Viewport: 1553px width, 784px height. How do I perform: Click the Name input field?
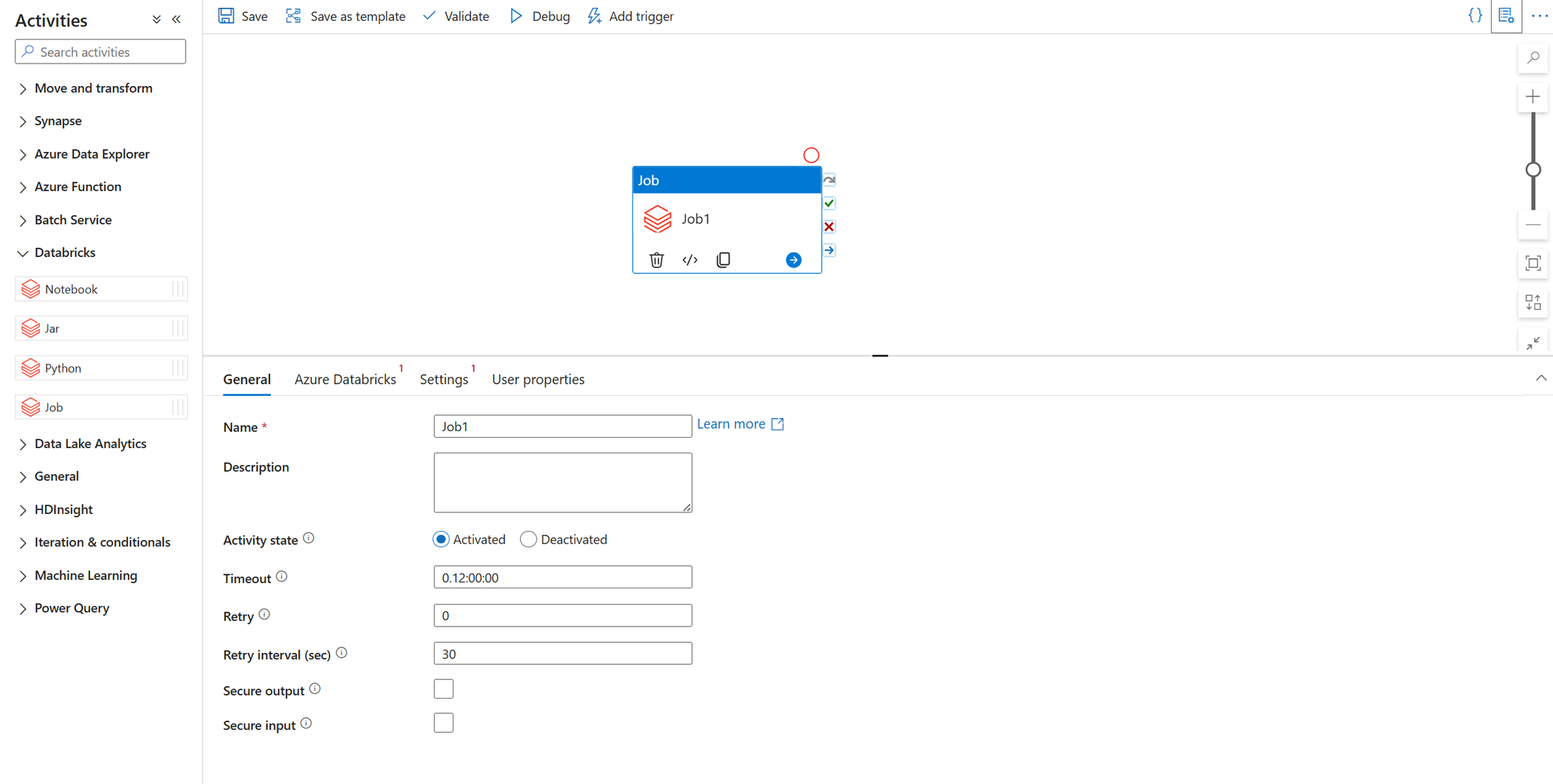tap(562, 426)
